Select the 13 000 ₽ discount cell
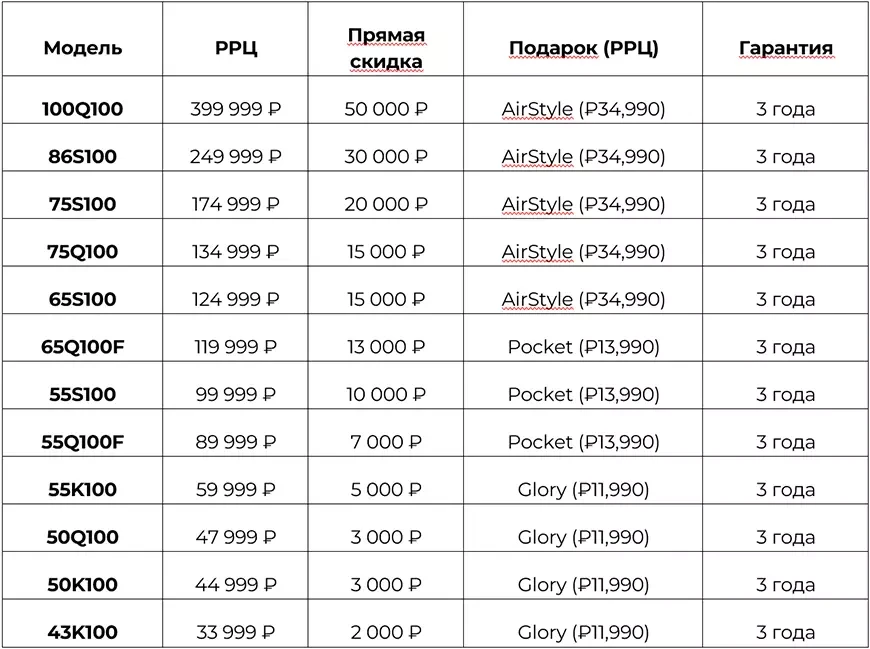Viewport: 870px width, 649px height. 386,347
